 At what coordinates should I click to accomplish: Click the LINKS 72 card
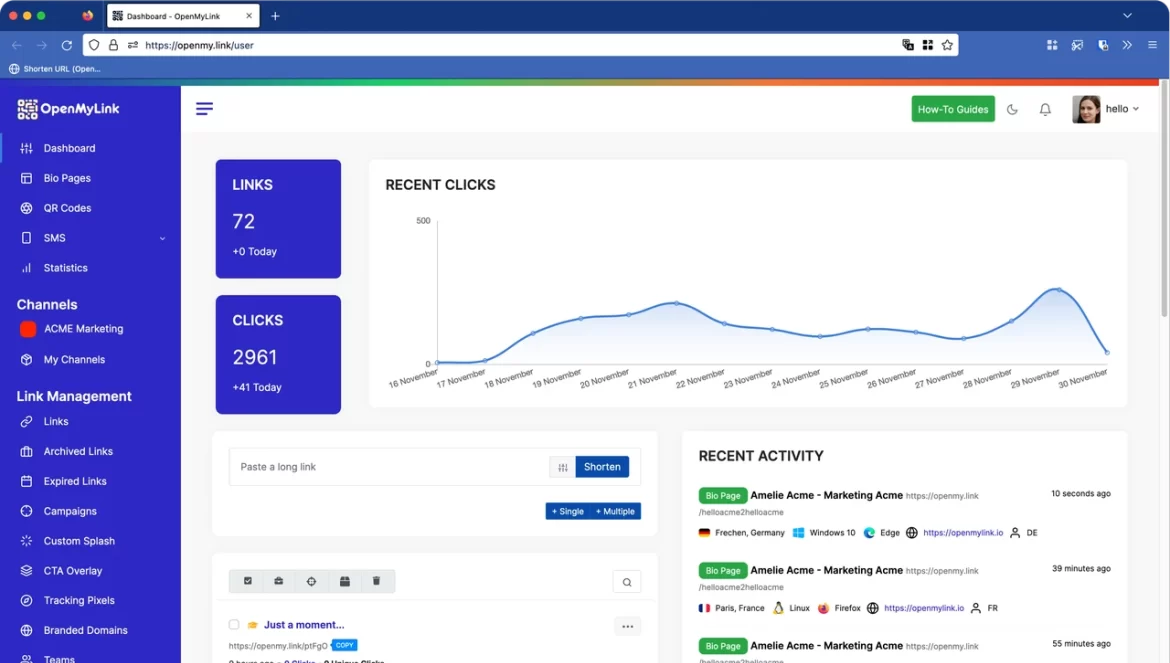278,219
